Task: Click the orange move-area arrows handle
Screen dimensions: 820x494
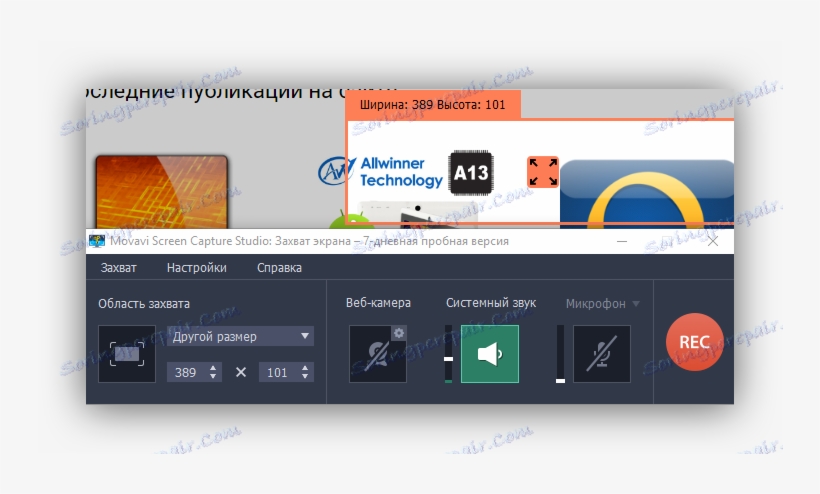Action: [x=543, y=172]
